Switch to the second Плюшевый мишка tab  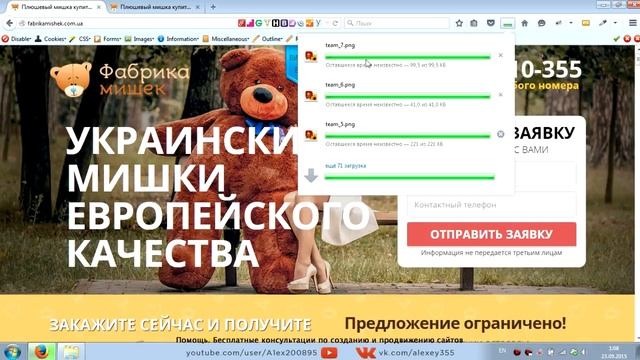pos(155,7)
